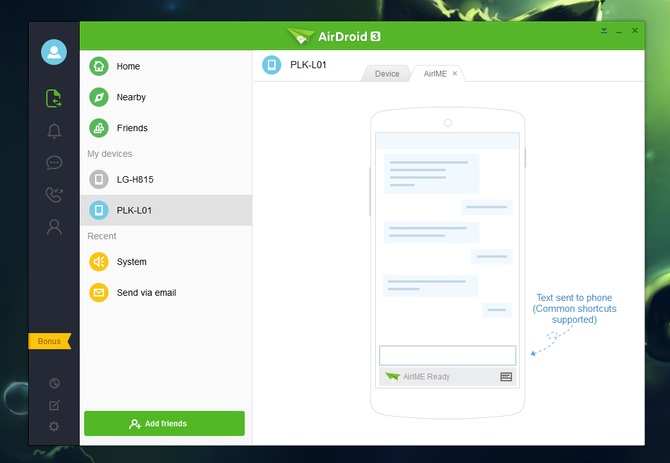Click the PLK-L01 device header icon
This screenshot has height=463, width=670.
pos(271,65)
